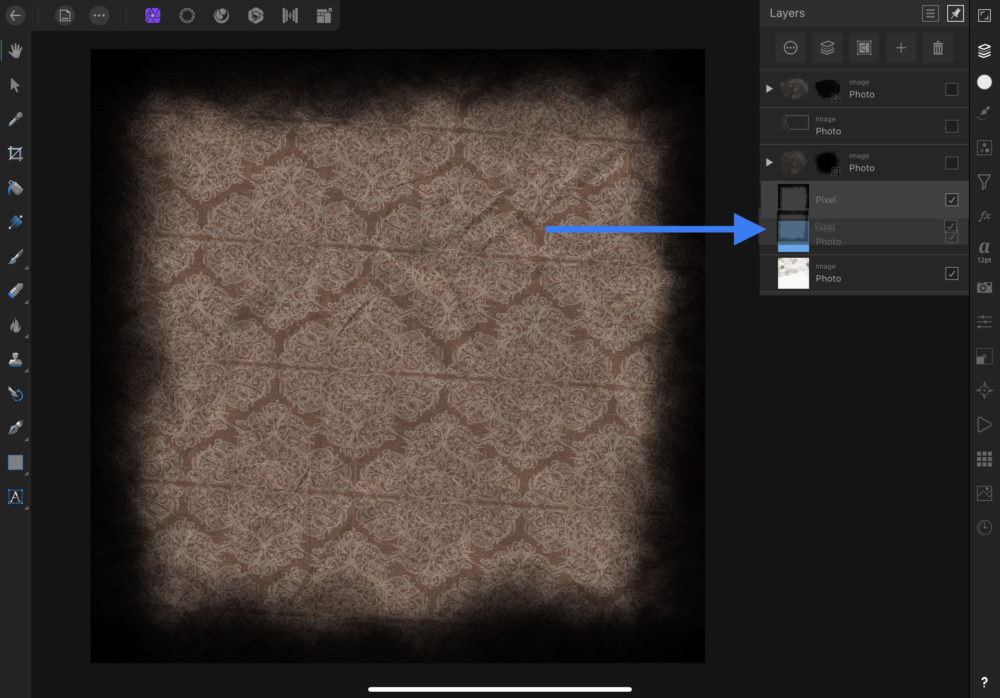The width and height of the screenshot is (1000, 698).
Task: Select the Move arrow tool
Action: point(15,85)
